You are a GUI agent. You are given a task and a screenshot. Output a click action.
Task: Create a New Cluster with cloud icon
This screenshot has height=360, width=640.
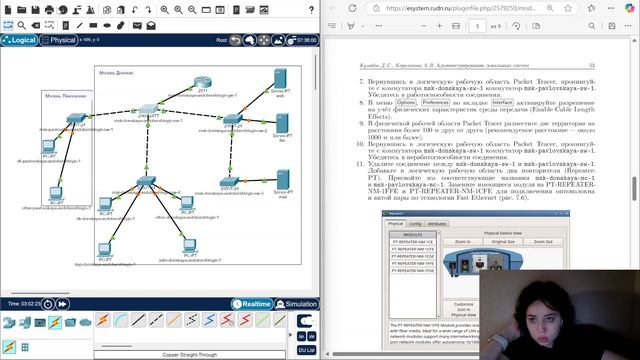(250, 40)
